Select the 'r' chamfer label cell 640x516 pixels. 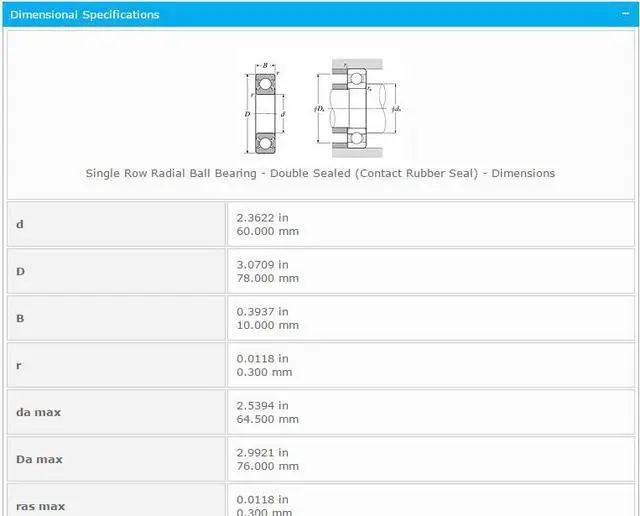pyautogui.click(x=19, y=365)
